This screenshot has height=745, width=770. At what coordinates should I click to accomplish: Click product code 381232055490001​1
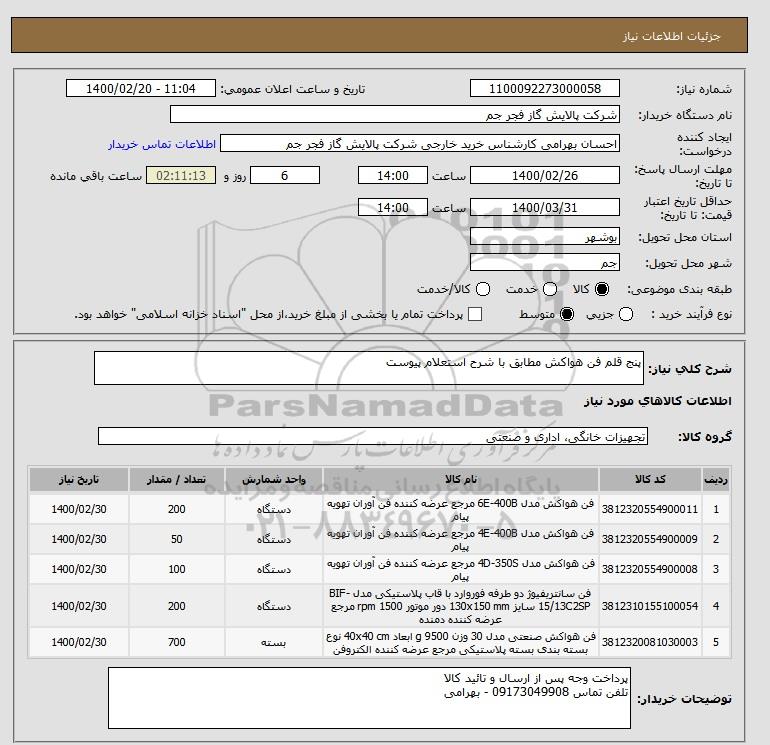pyautogui.click(x=650, y=509)
